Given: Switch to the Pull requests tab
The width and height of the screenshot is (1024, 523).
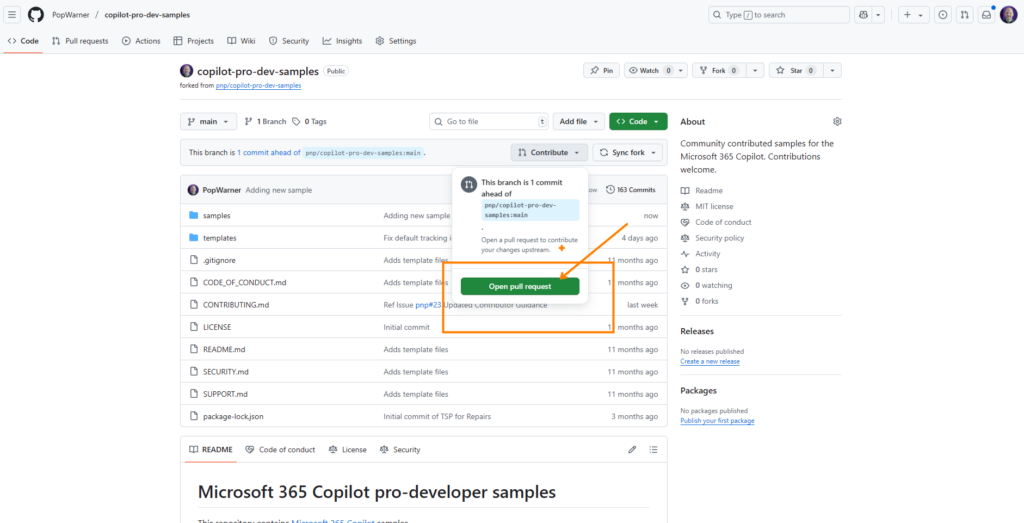Looking at the screenshot, I should pos(80,41).
